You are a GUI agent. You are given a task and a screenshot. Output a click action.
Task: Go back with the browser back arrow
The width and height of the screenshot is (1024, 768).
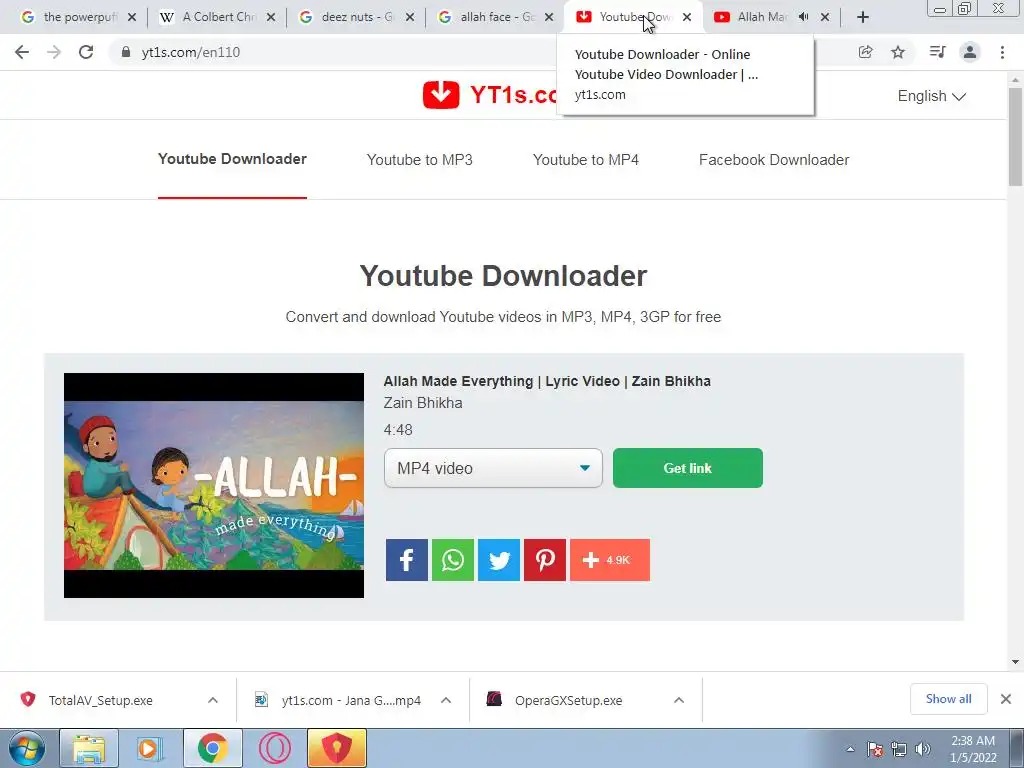[22, 52]
